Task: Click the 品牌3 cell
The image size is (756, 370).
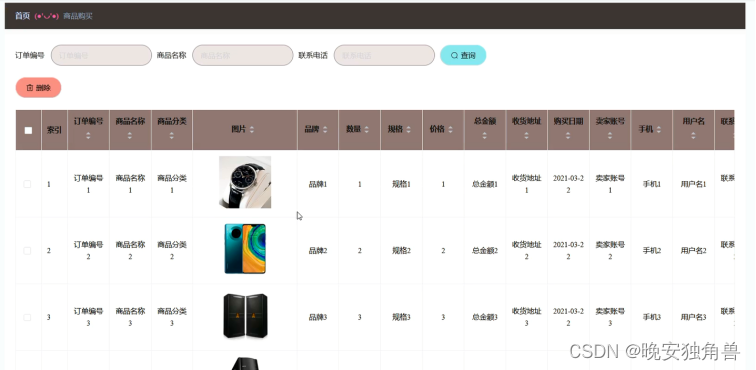Action: [x=318, y=317]
